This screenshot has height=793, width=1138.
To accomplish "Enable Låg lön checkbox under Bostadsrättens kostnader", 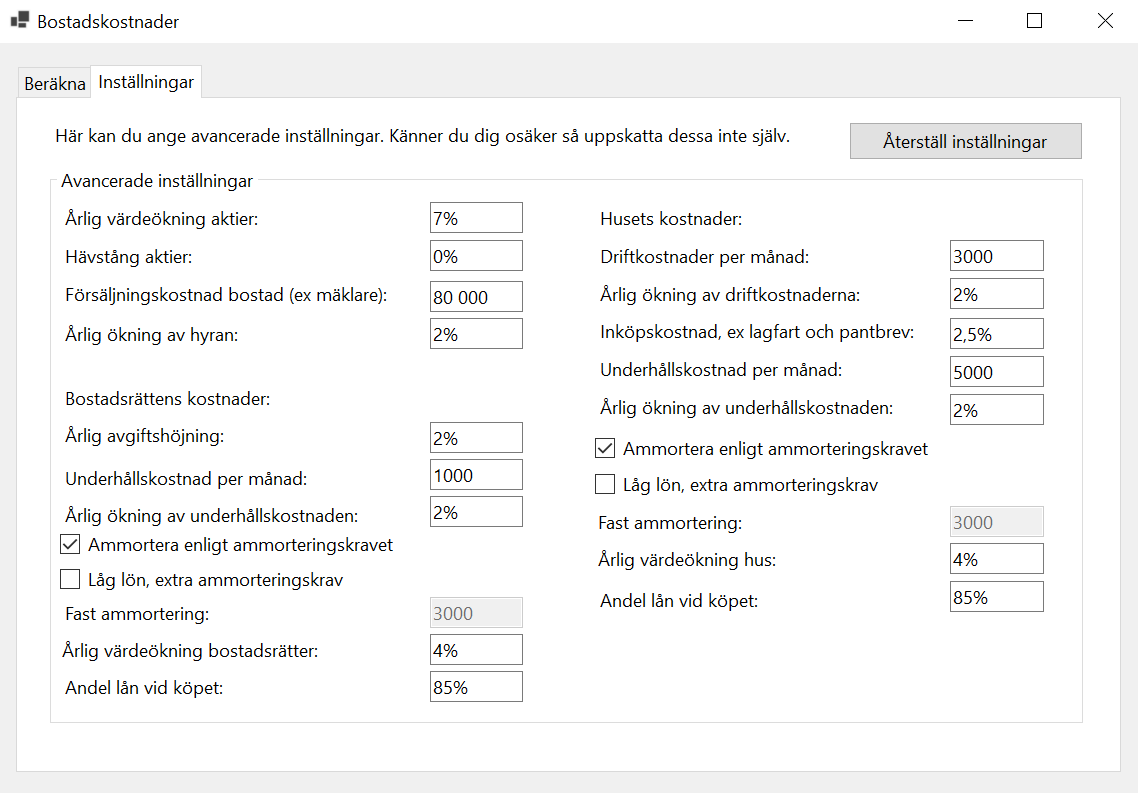I will pos(70,579).
